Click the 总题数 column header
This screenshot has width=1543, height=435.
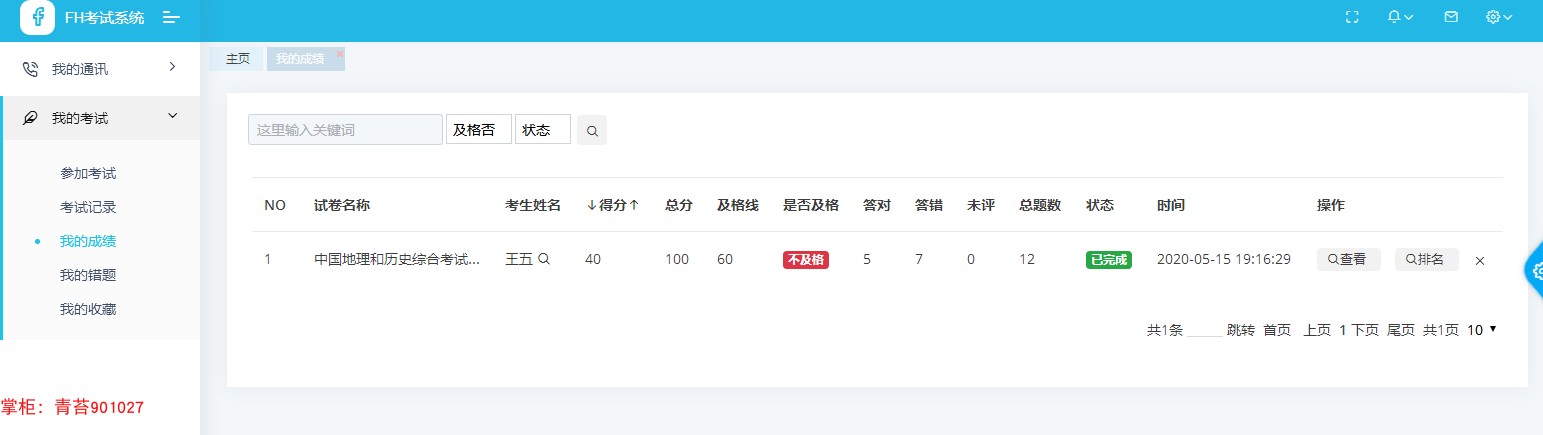(1040, 205)
